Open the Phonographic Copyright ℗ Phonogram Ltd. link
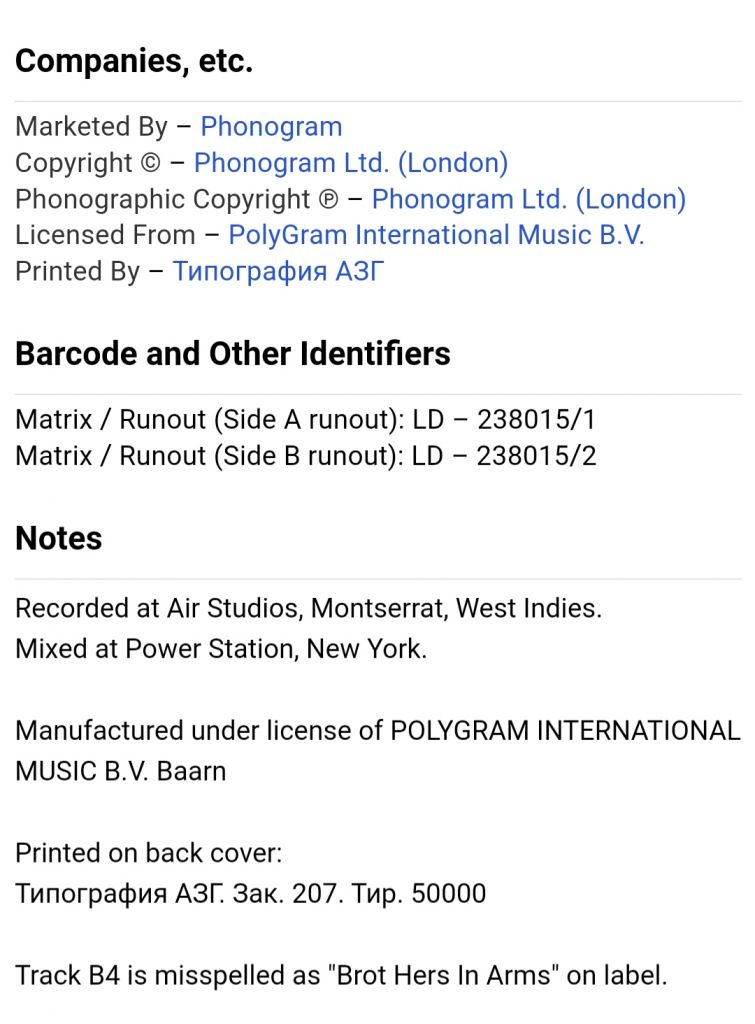Image resolution: width=755 pixels, height=1024 pixels. click(x=528, y=199)
